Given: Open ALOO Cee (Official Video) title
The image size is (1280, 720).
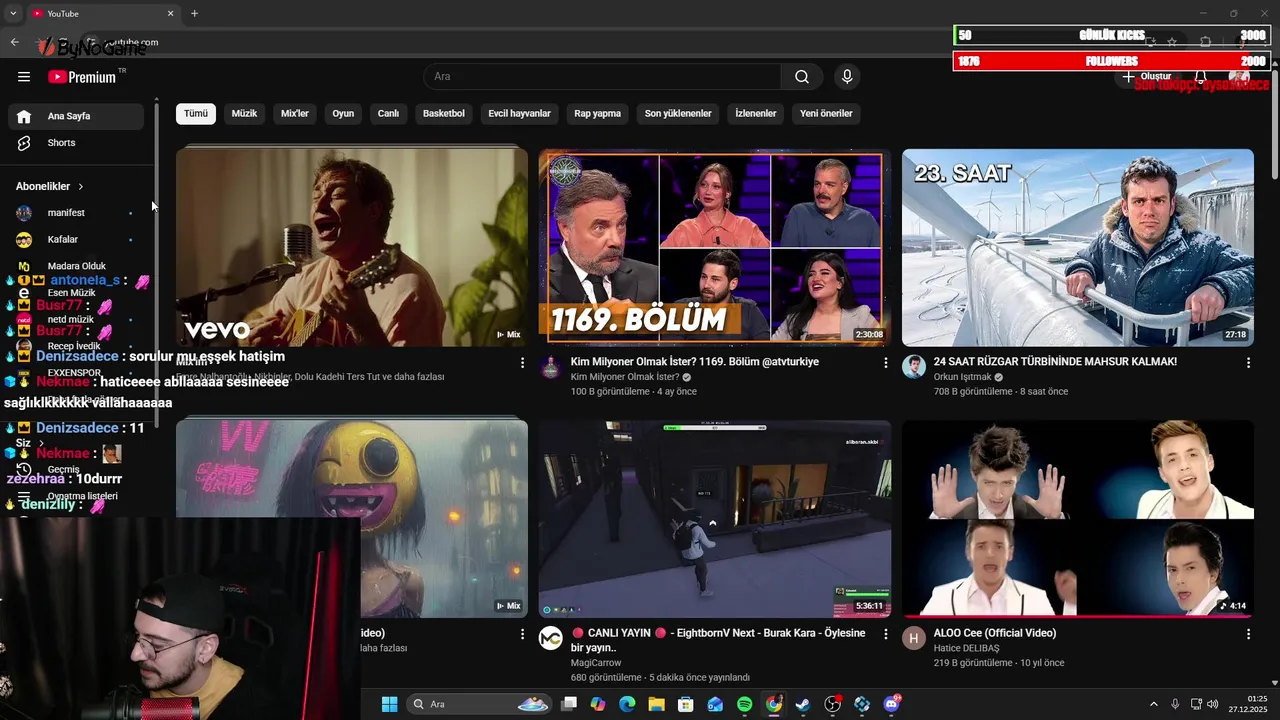Looking at the screenshot, I should point(995,633).
